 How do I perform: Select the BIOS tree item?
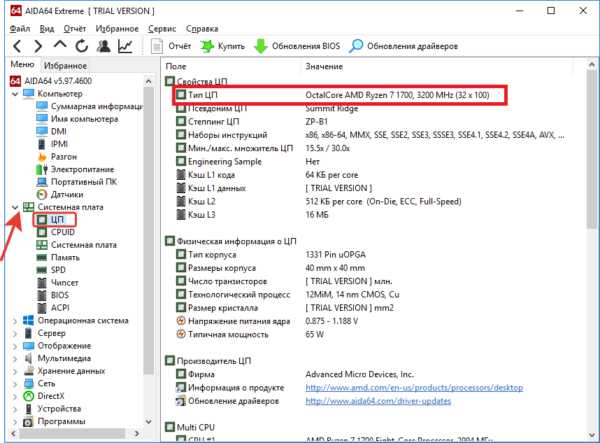coord(53,295)
